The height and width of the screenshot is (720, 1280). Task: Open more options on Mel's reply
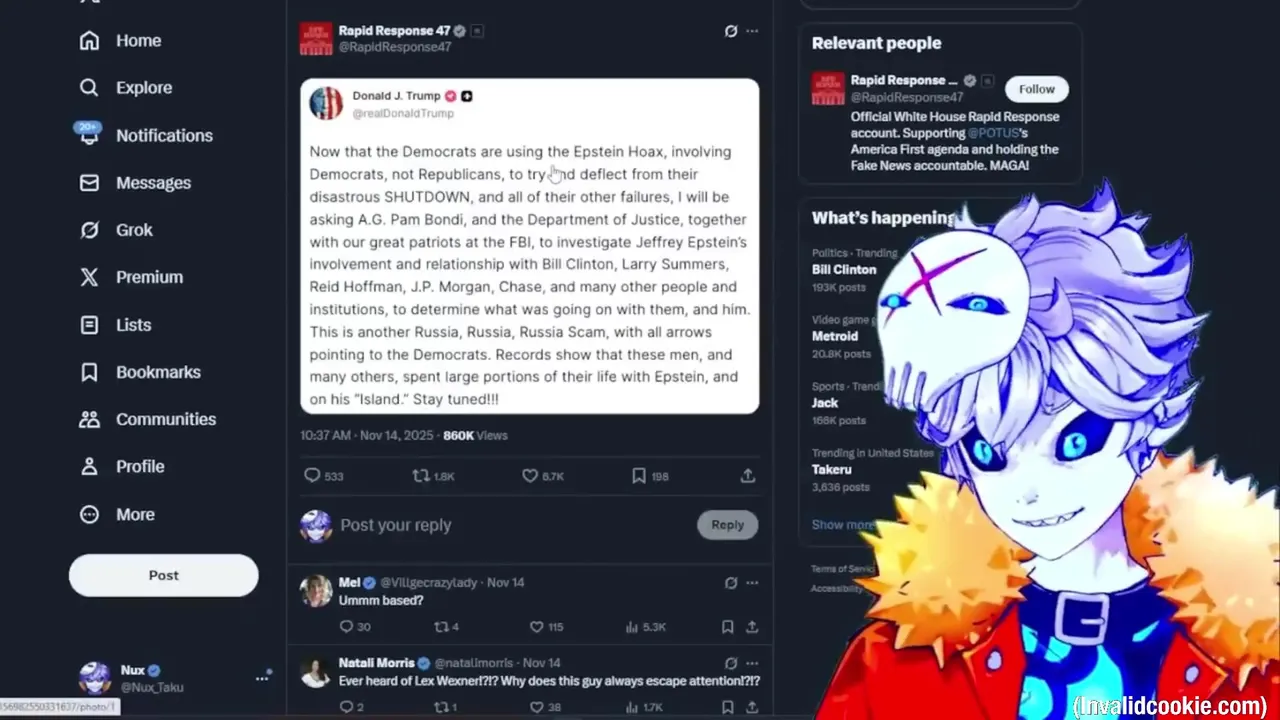(752, 583)
